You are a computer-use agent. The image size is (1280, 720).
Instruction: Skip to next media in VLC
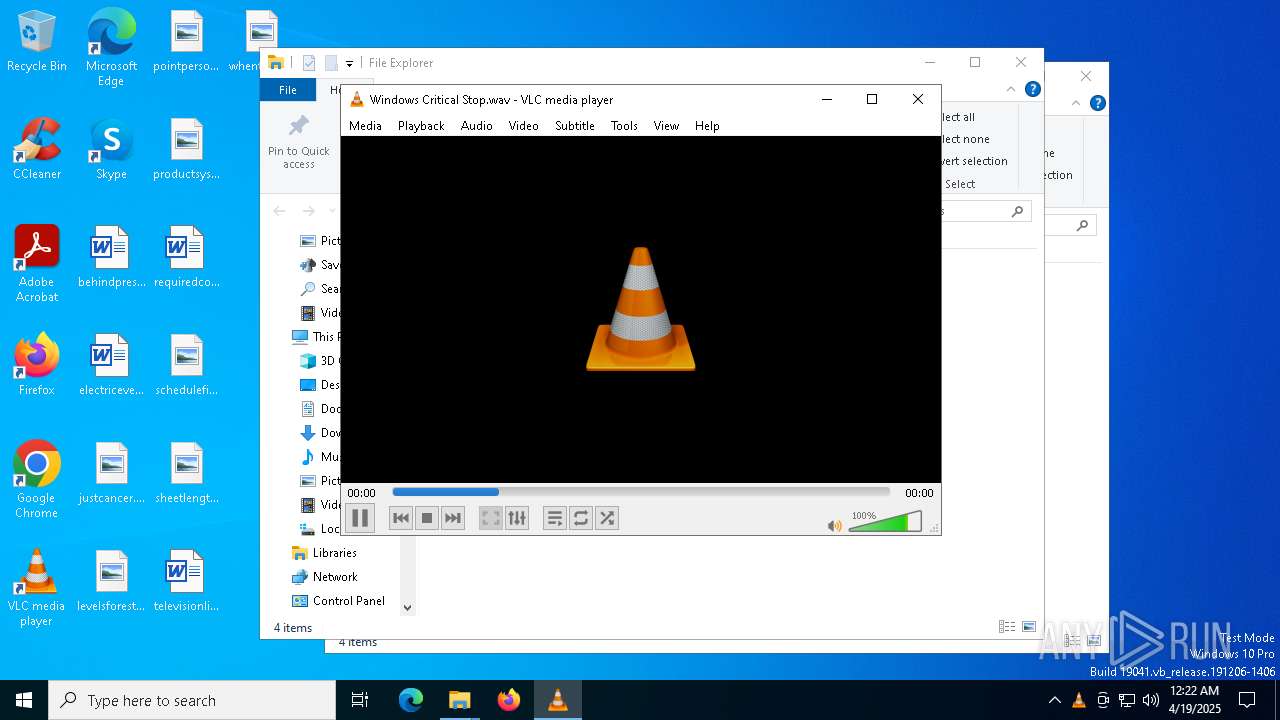pos(453,518)
